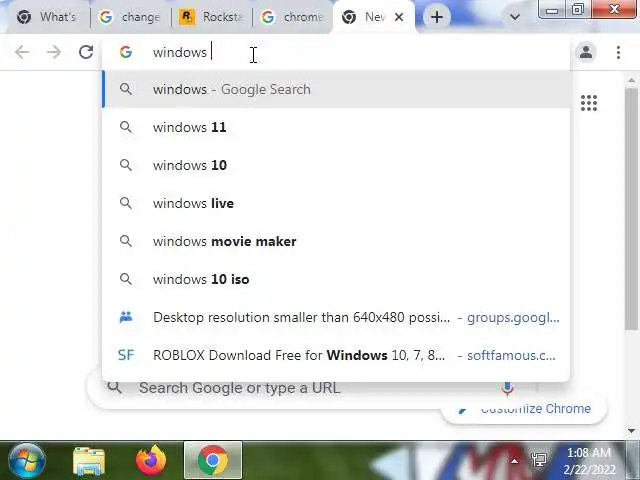Image resolution: width=640 pixels, height=480 pixels.
Task: Click the search icon beside windows movie maker
Action: point(126,241)
